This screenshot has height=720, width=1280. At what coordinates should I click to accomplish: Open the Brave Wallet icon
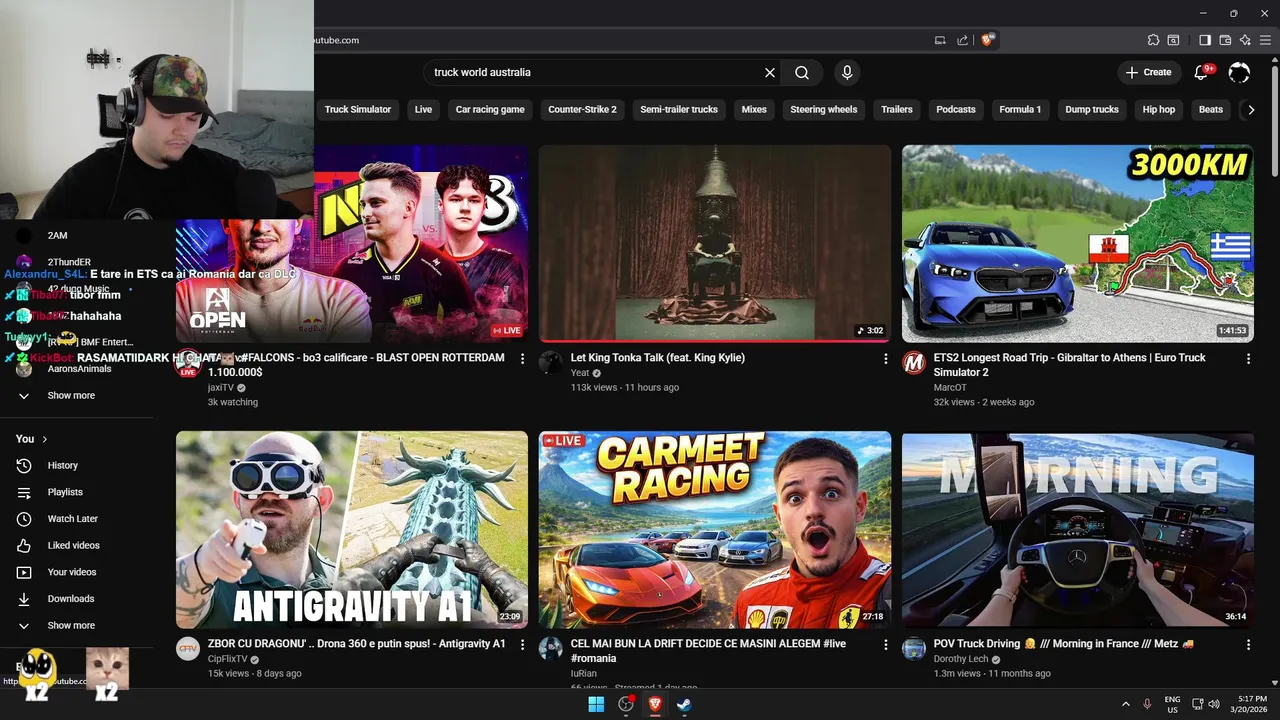(1225, 40)
